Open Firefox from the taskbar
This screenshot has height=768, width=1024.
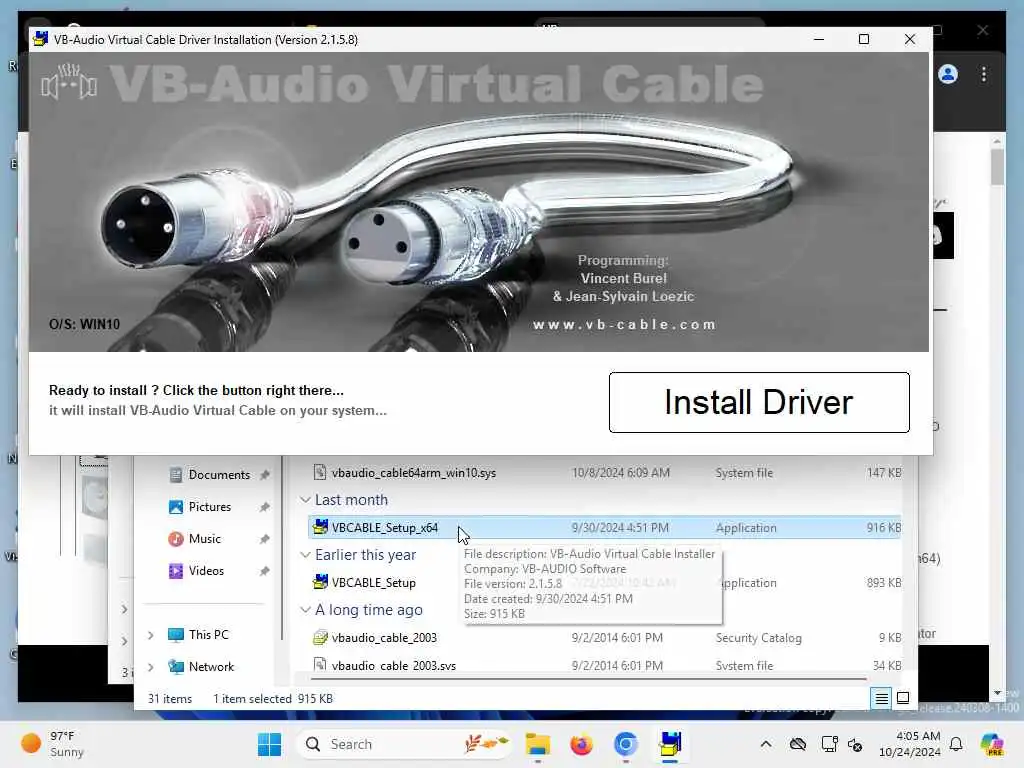[x=581, y=744]
